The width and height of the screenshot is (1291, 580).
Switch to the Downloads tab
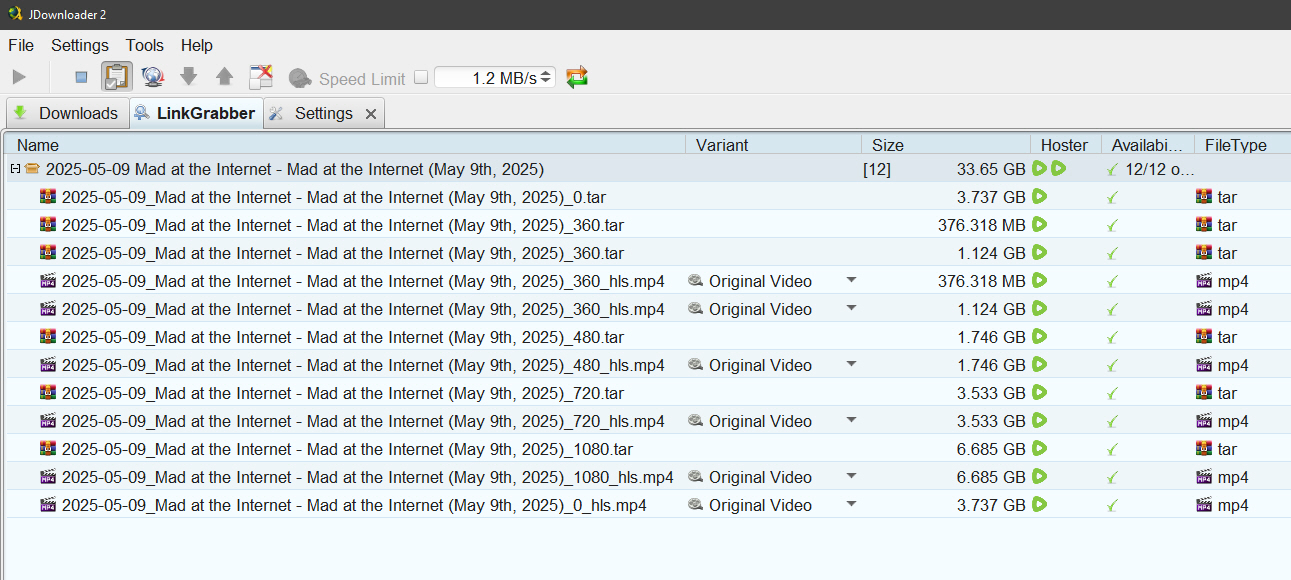point(66,113)
